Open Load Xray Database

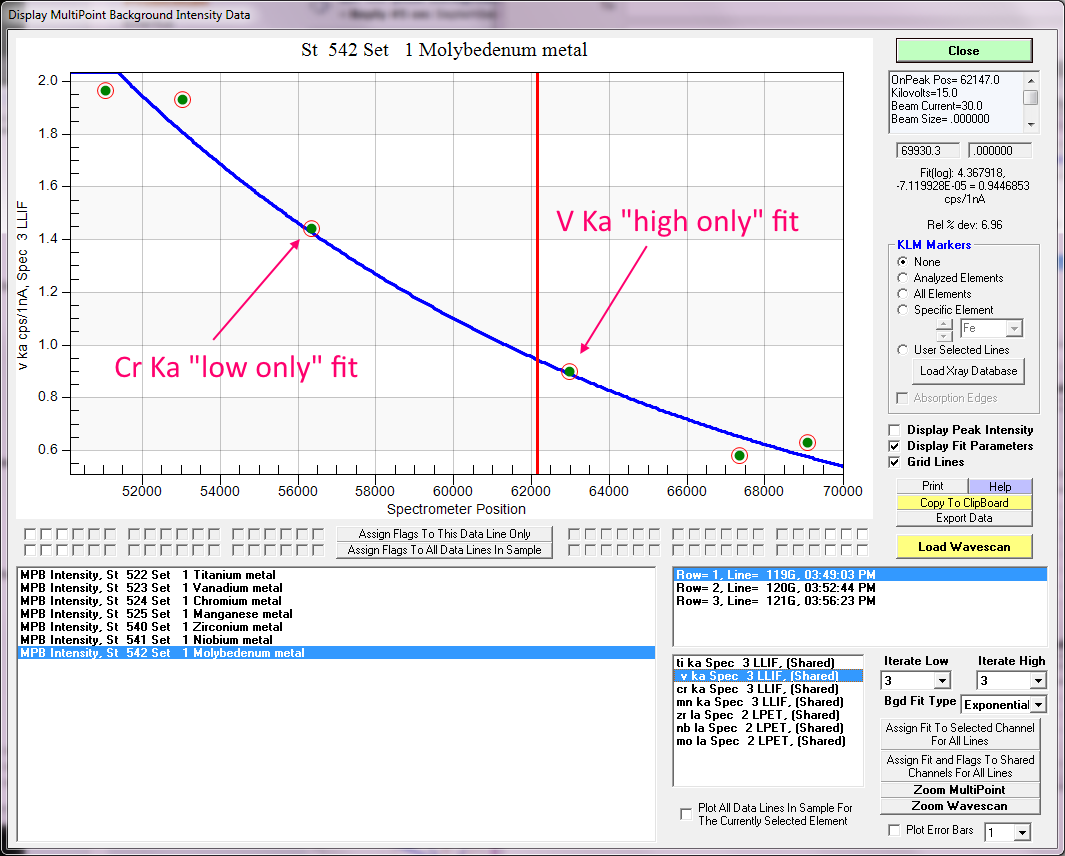[967, 371]
